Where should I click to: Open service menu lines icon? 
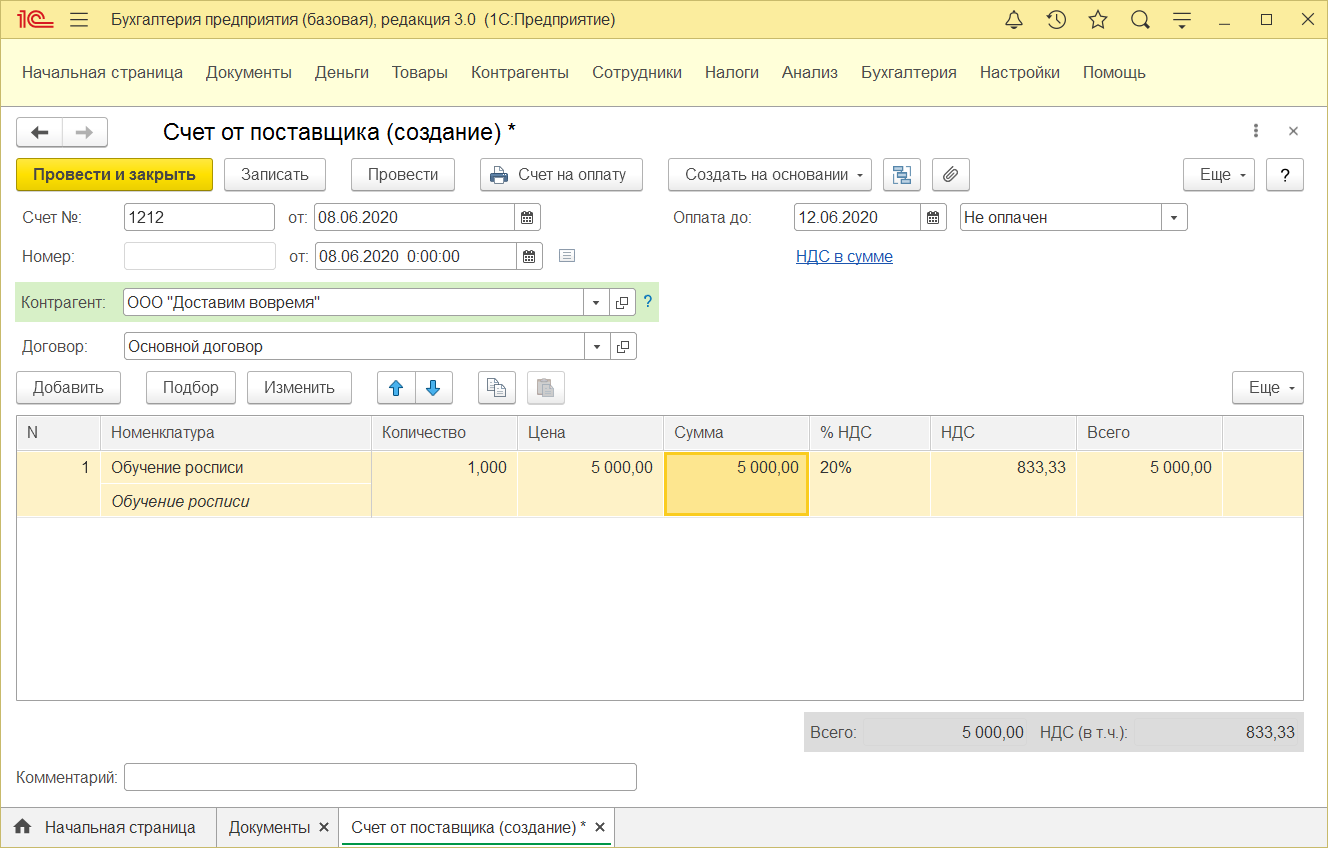click(x=1182, y=20)
